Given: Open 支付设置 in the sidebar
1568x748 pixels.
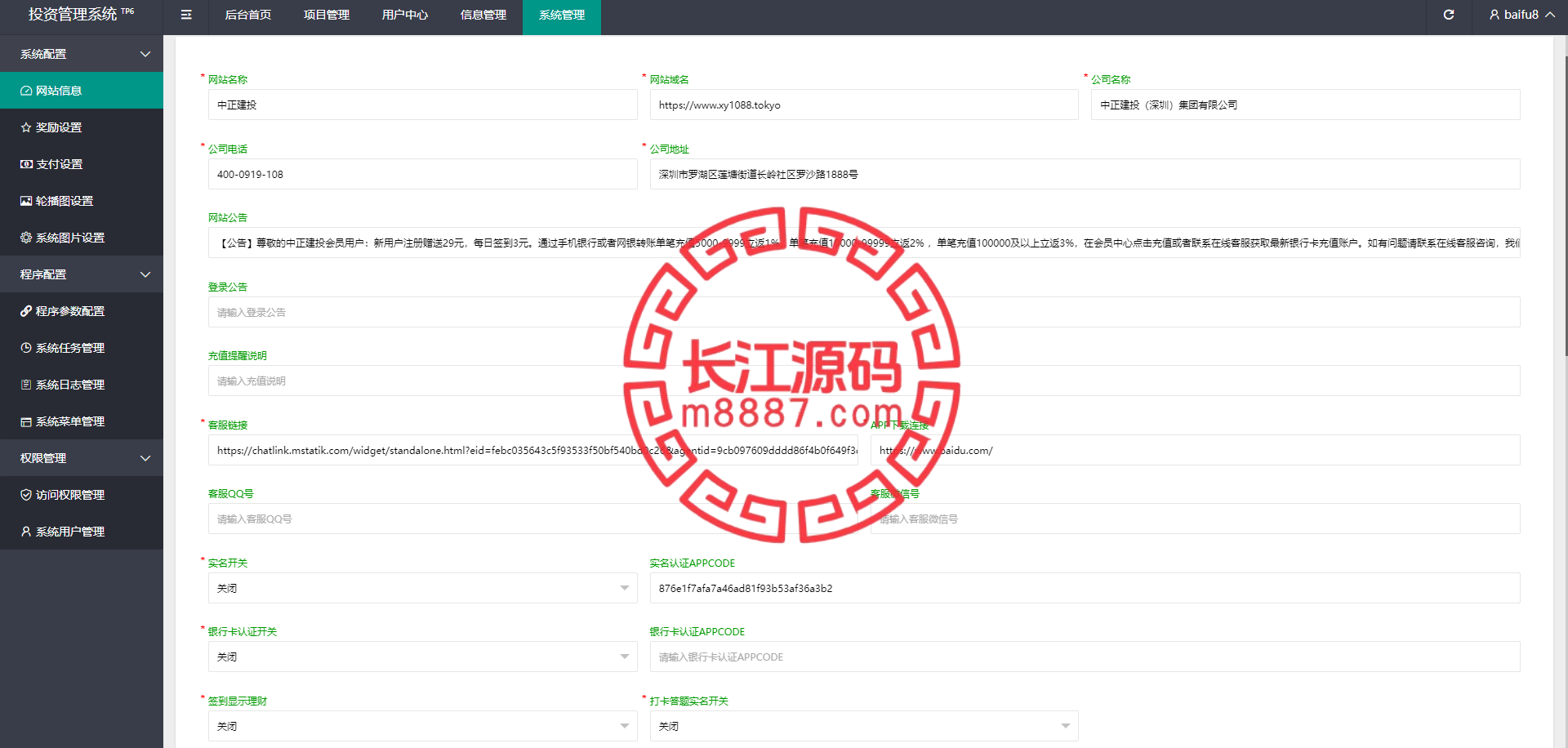Looking at the screenshot, I should [82, 164].
